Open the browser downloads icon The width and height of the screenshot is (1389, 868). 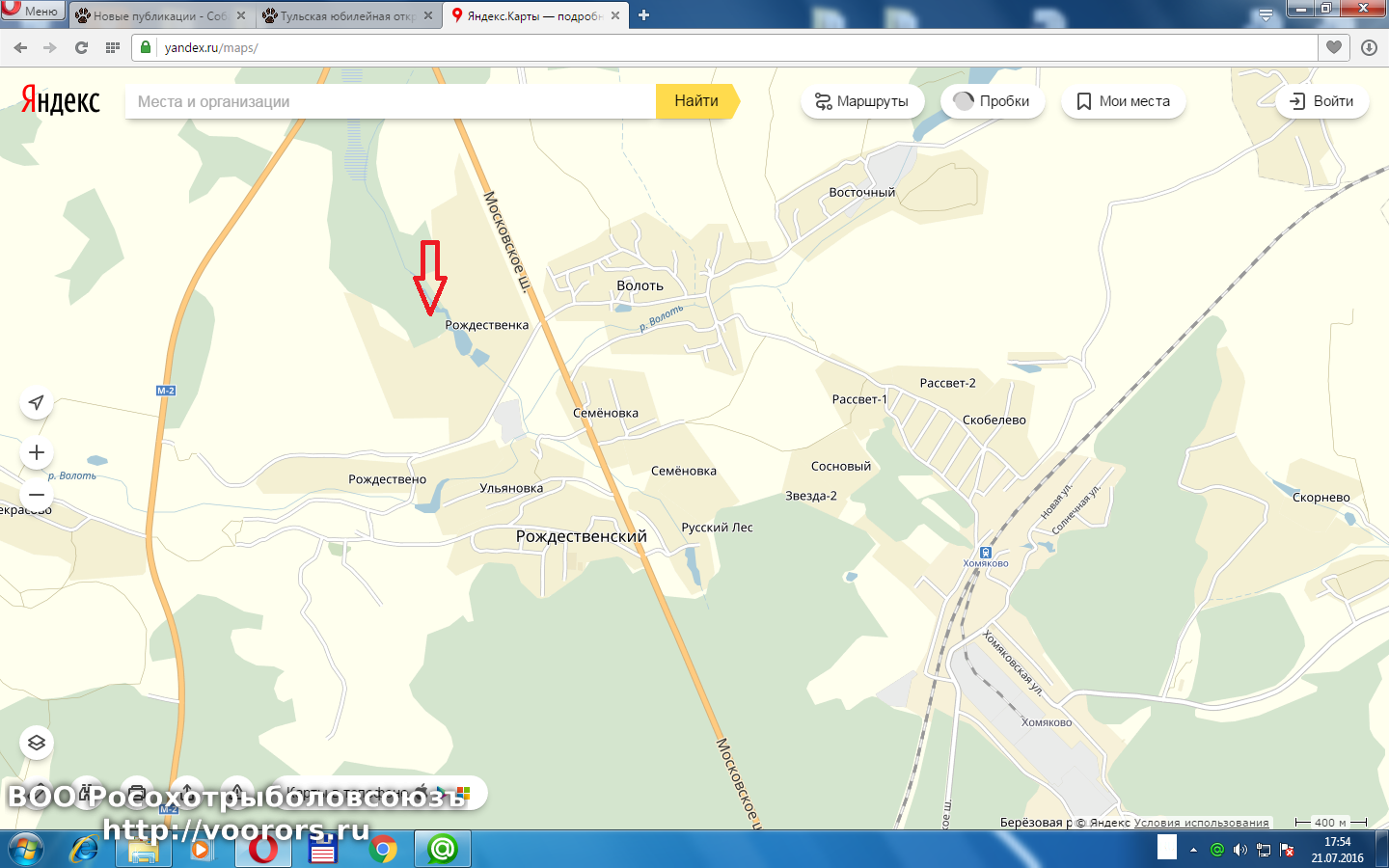(1369, 47)
